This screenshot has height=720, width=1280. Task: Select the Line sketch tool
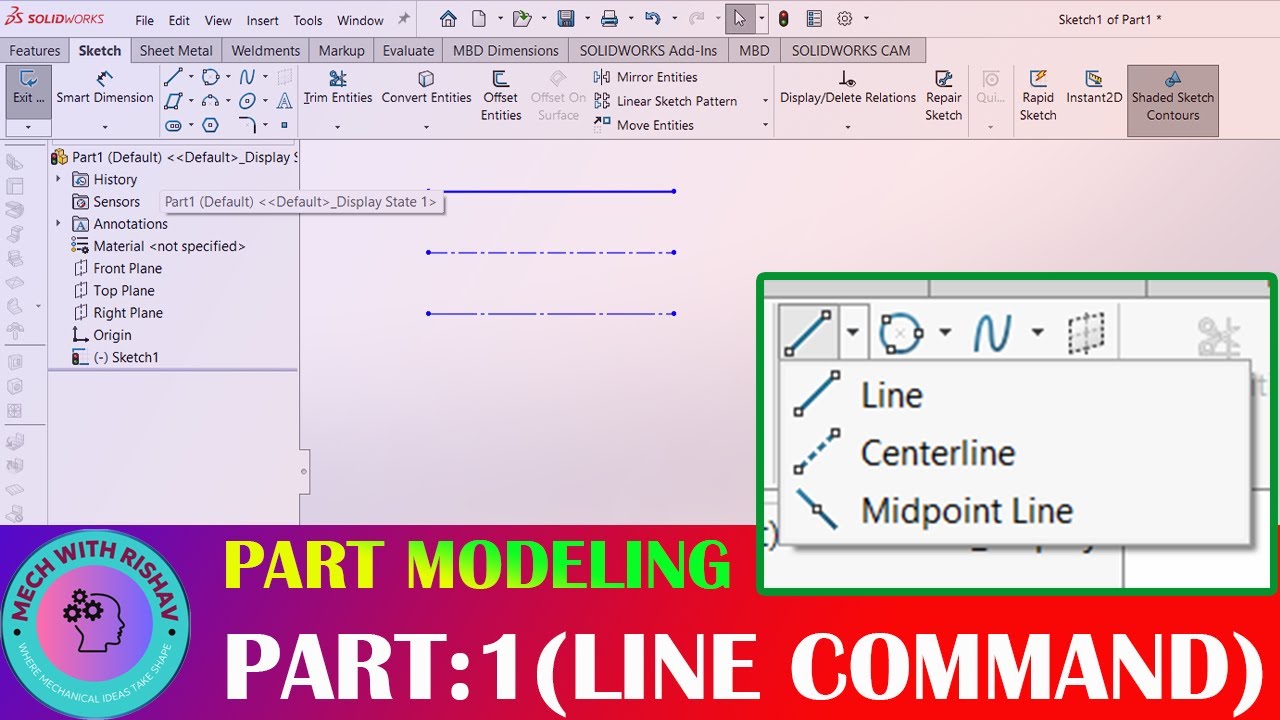(x=173, y=76)
